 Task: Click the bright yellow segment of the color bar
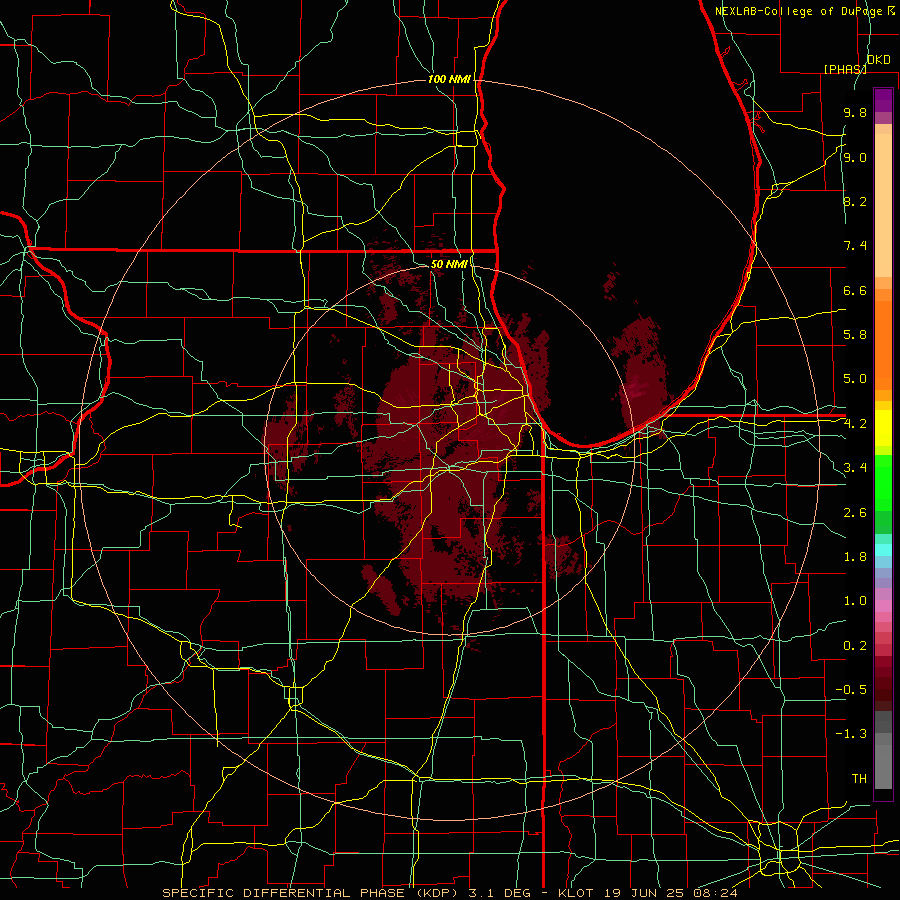(x=883, y=428)
